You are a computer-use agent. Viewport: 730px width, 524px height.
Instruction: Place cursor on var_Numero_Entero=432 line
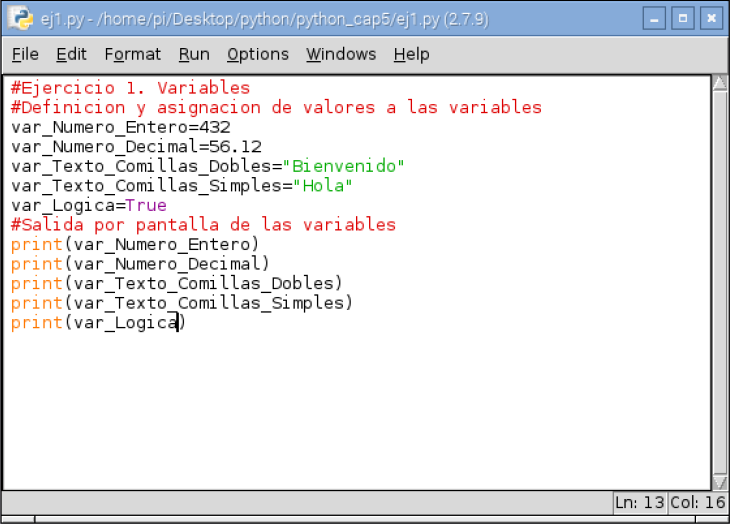[x=121, y=127]
